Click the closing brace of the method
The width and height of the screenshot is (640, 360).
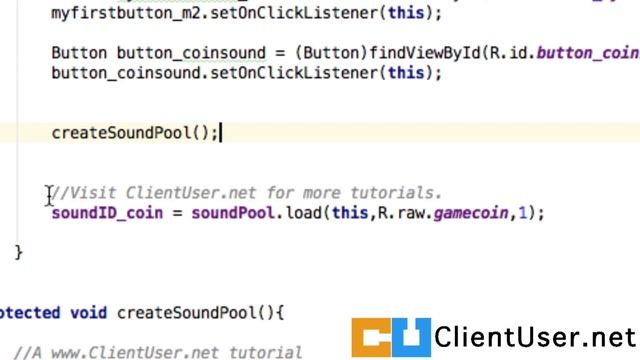point(18,253)
